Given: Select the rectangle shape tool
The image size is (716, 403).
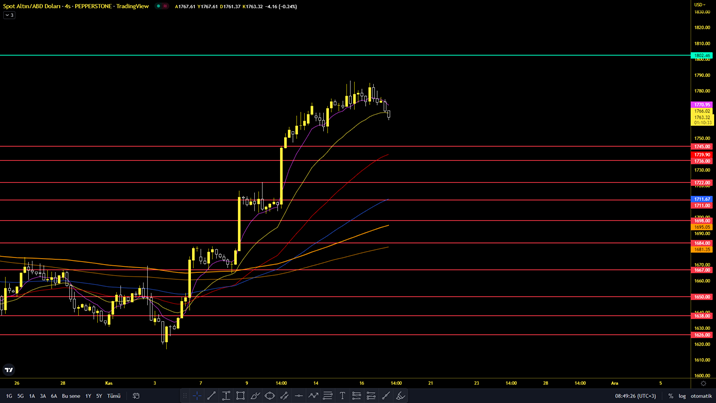Looking at the screenshot, I should [240, 396].
